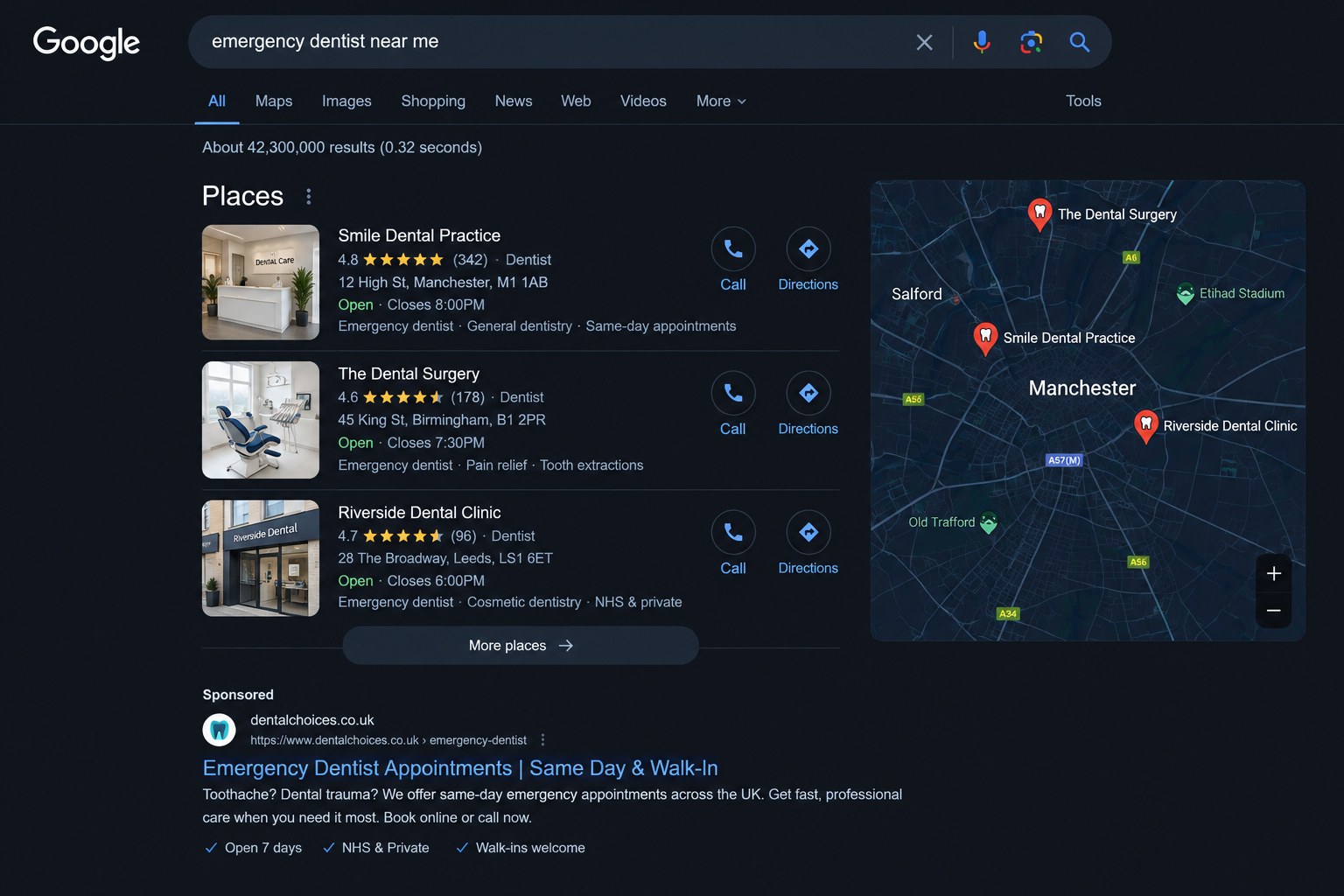The width and height of the screenshot is (1344, 896).
Task: Submit search with the magnifying glass icon
Action: [x=1079, y=42]
